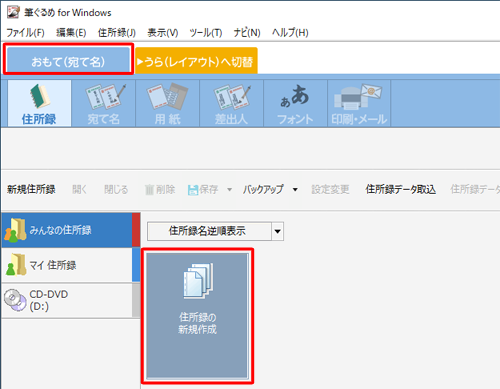Open the ナビ(N) menu
The height and width of the screenshot is (389, 500).
coord(247,33)
